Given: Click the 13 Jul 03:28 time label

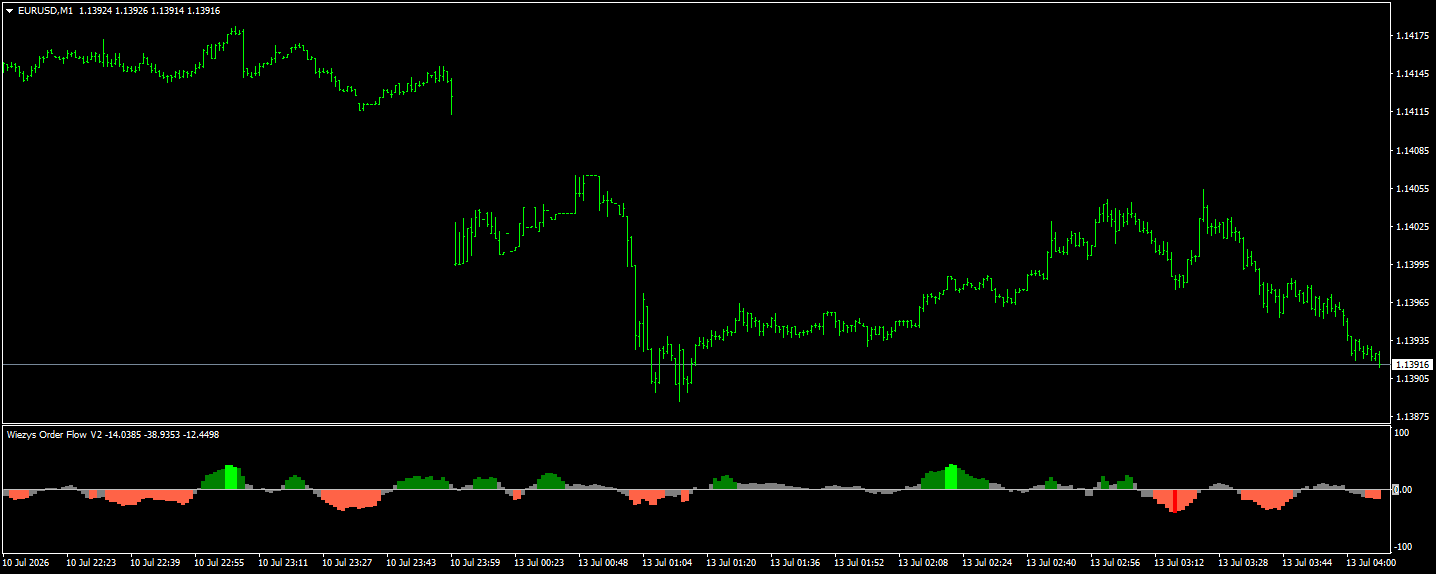Looking at the screenshot, I should (1243, 563).
